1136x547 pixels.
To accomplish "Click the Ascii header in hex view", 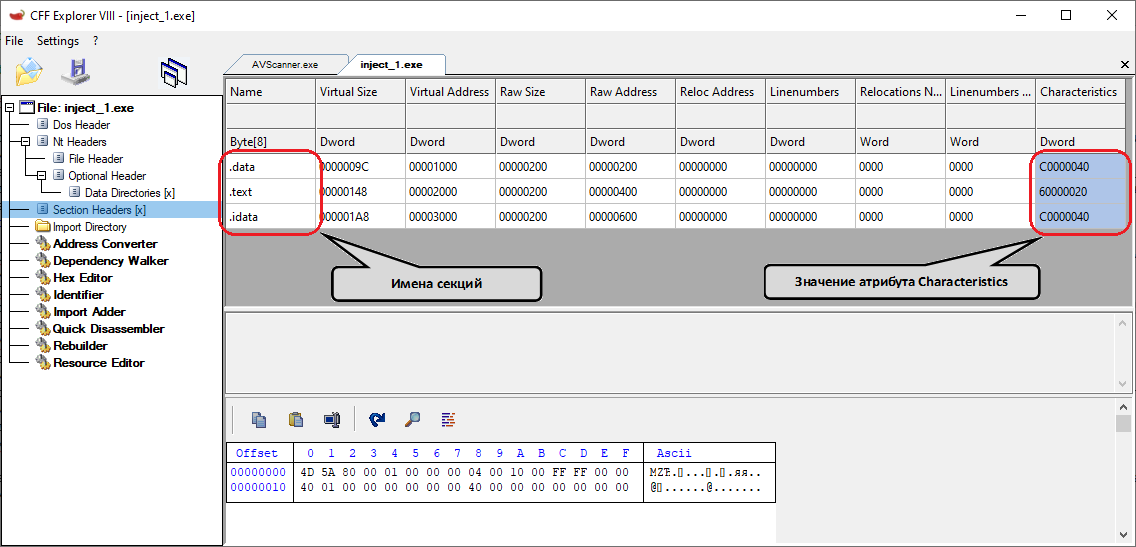I will (674, 454).
